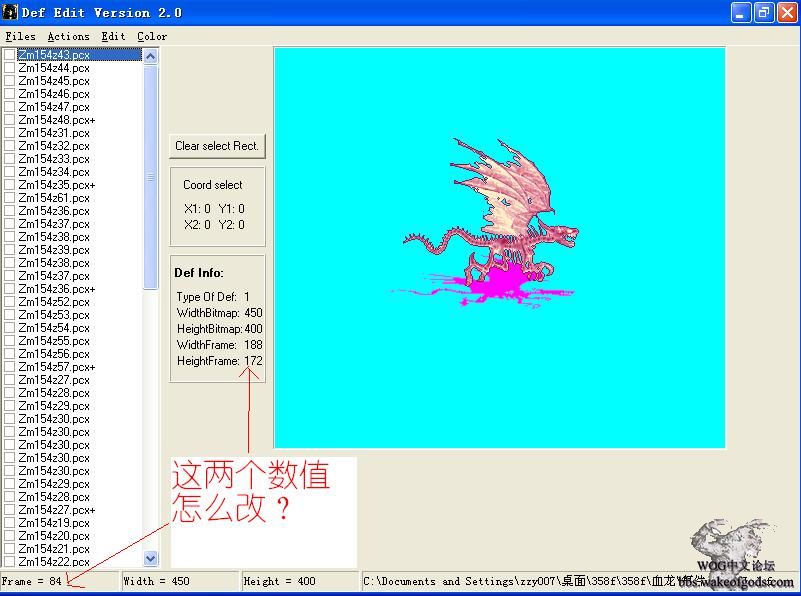Viewport: 801px width, 596px height.
Task: Click the Def Edit title bar app icon
Action: pos(10,12)
